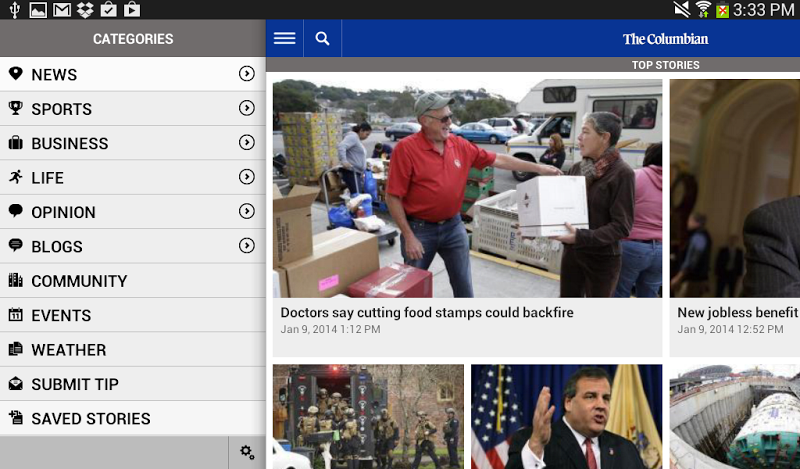Viewport: 800px width, 469px height.
Task: Open SUBMIT TIP entry
Action: point(133,384)
